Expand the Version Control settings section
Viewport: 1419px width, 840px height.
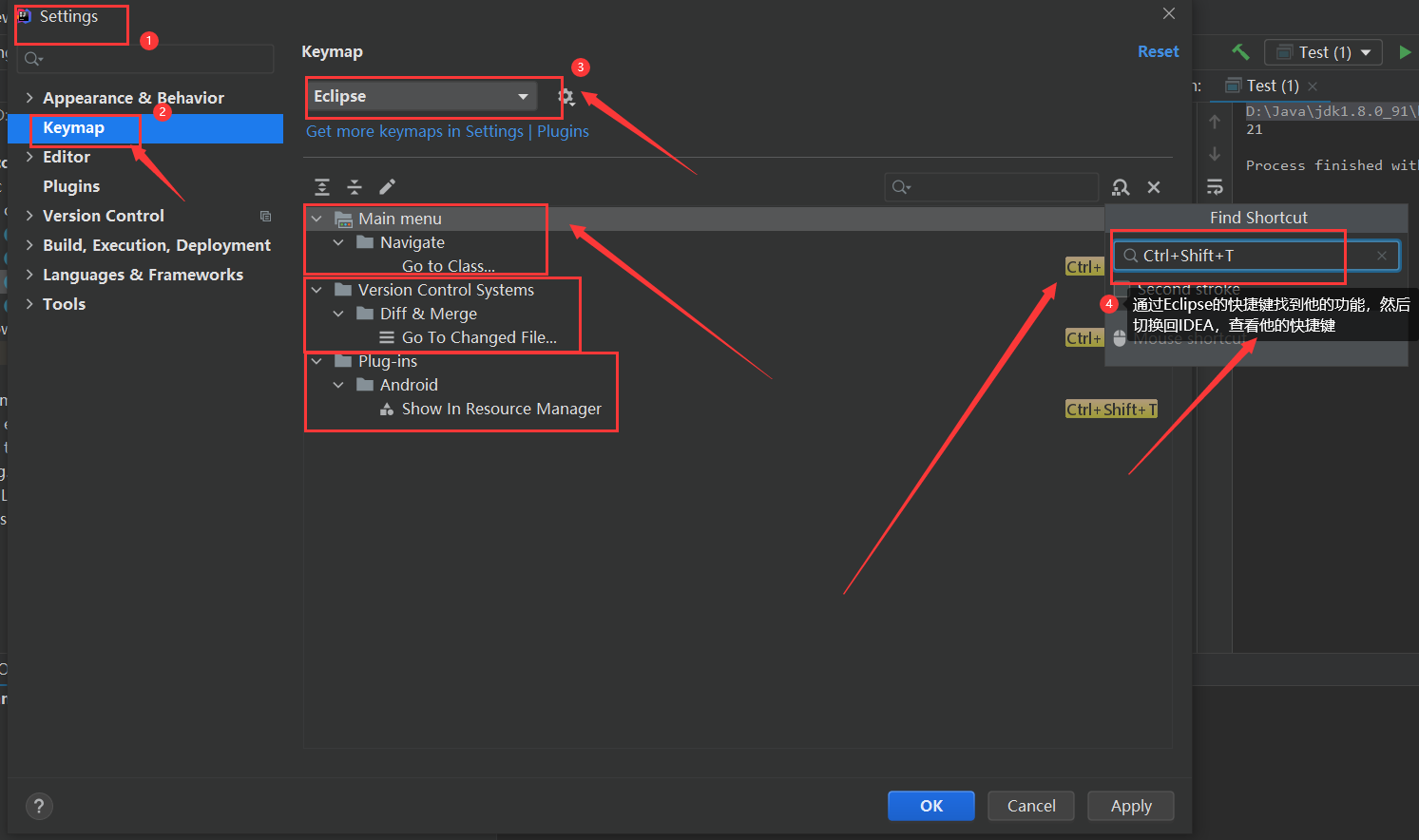coord(29,216)
